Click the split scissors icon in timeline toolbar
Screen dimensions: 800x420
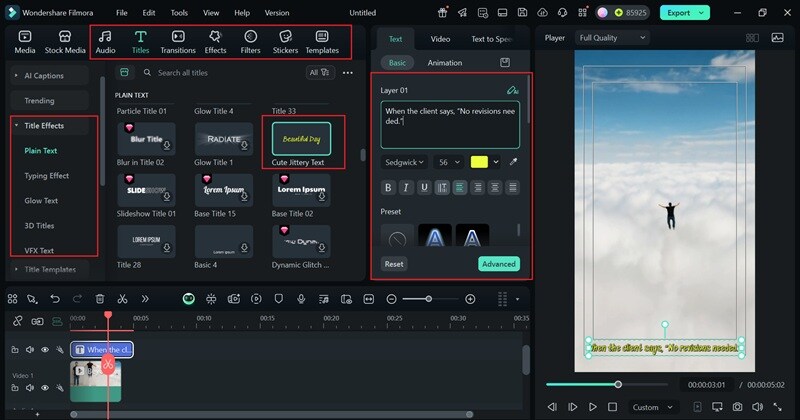[122, 299]
